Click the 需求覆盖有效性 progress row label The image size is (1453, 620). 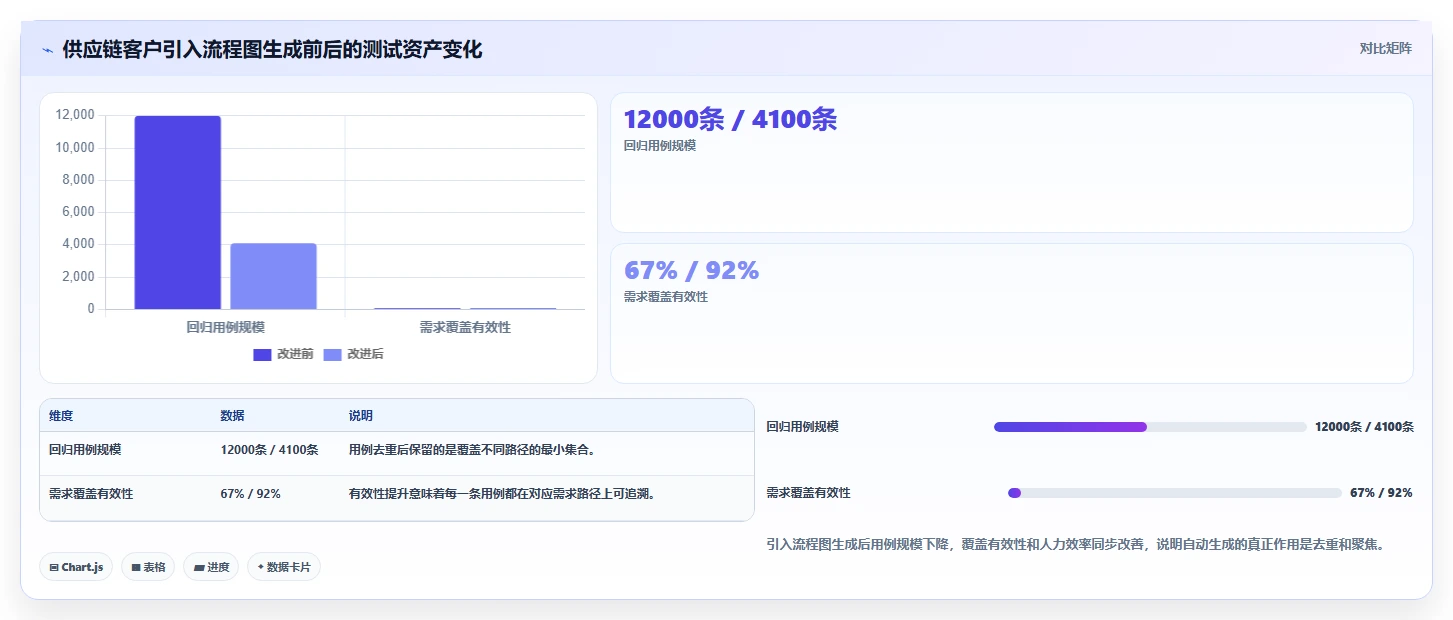tap(808, 493)
